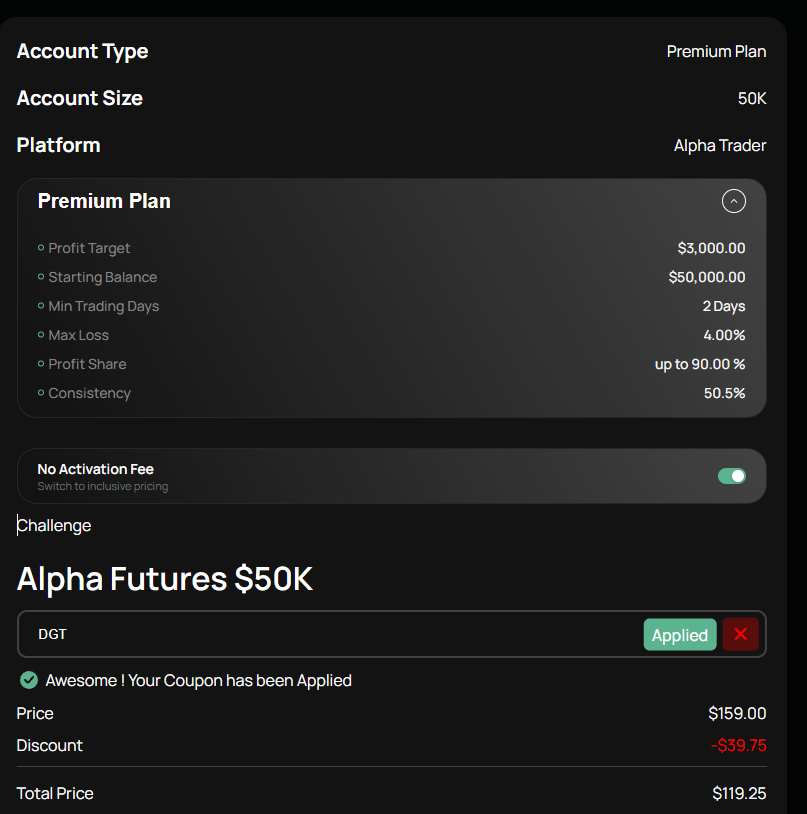807x814 pixels.
Task: Click the "Max Loss" label
Action: pos(78,335)
